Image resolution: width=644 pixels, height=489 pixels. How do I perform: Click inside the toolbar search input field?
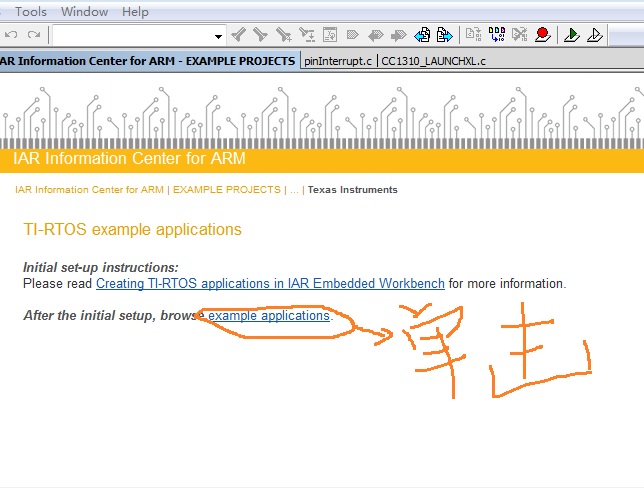(x=133, y=36)
